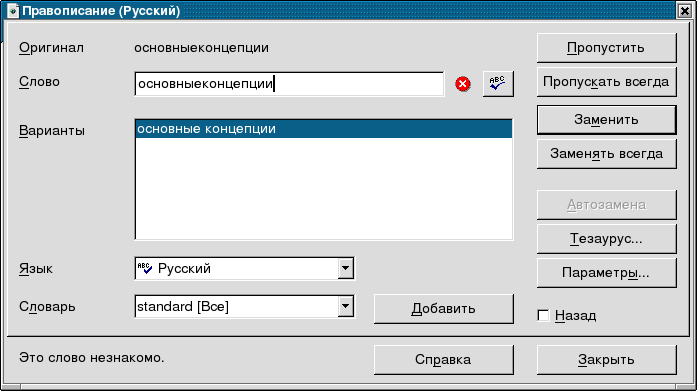Open the Язык dropdown arrow

pyautogui.click(x=345, y=268)
